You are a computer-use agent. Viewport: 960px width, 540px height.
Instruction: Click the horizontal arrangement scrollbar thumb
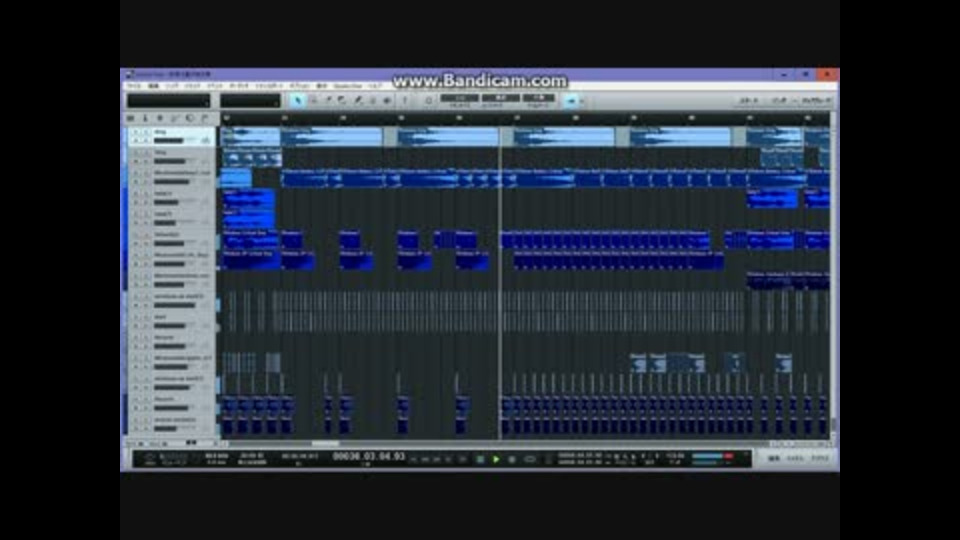(x=325, y=444)
